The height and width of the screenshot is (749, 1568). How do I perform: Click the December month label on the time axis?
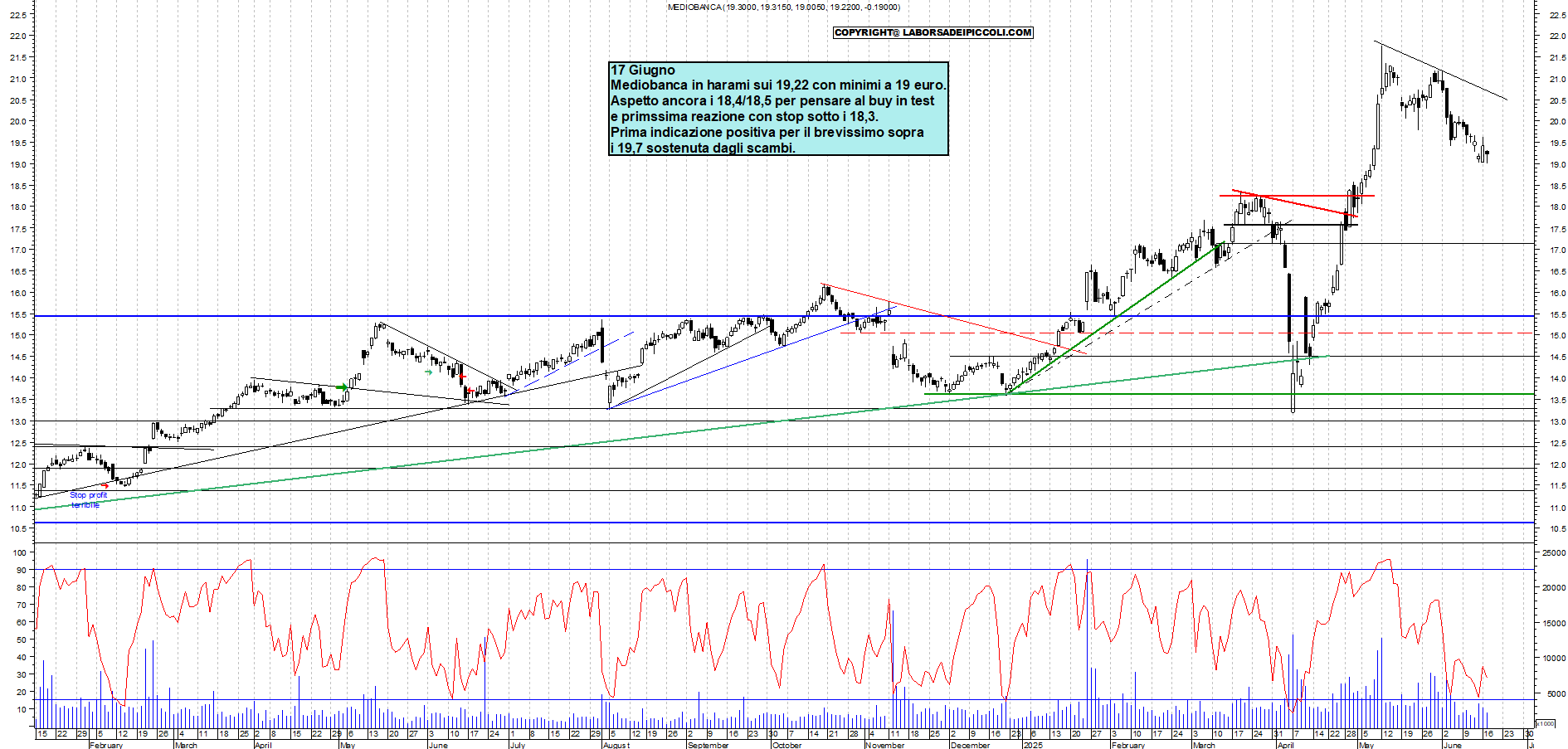(x=970, y=745)
